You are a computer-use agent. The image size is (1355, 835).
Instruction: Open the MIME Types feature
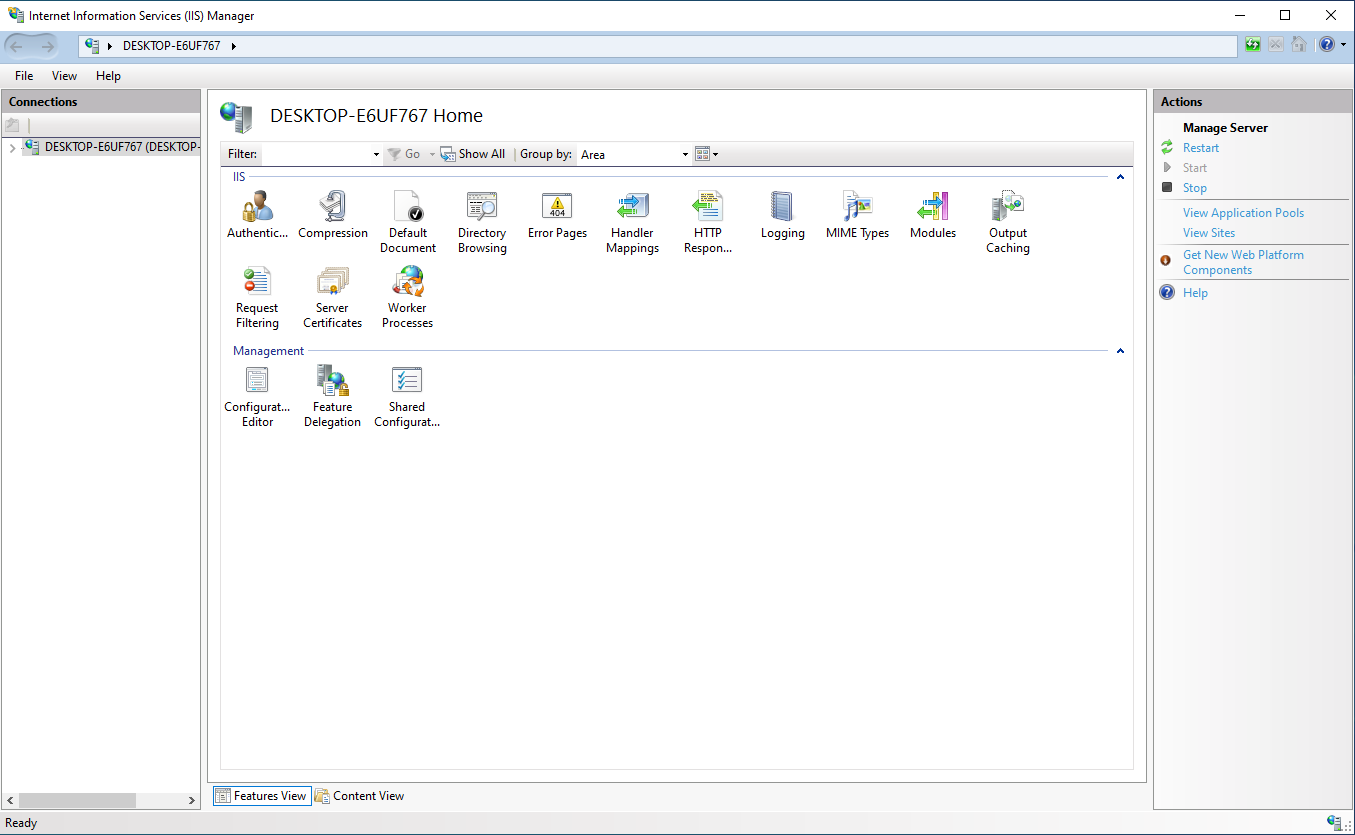tap(857, 207)
